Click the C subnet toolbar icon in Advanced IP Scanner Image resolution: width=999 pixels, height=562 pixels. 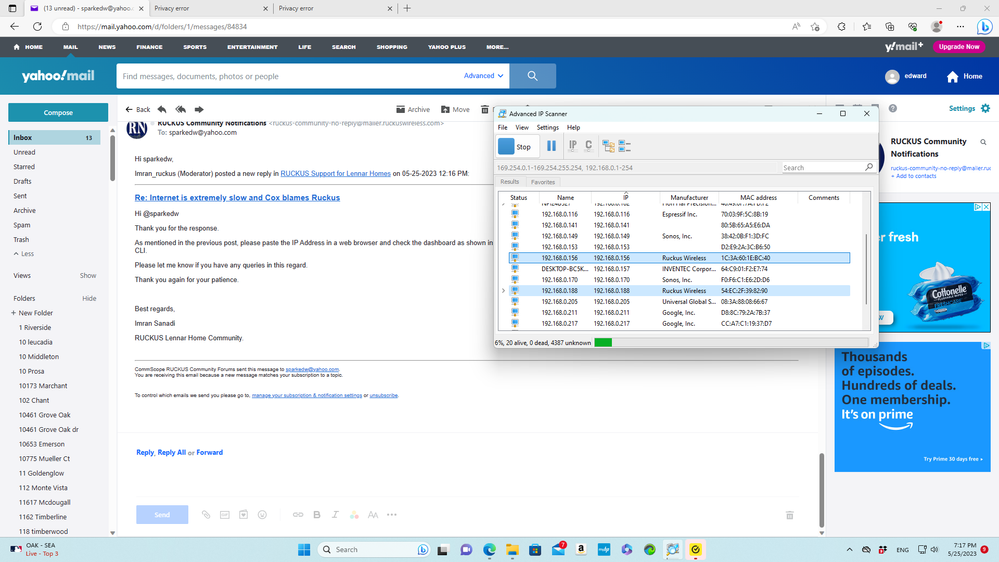[588, 146]
